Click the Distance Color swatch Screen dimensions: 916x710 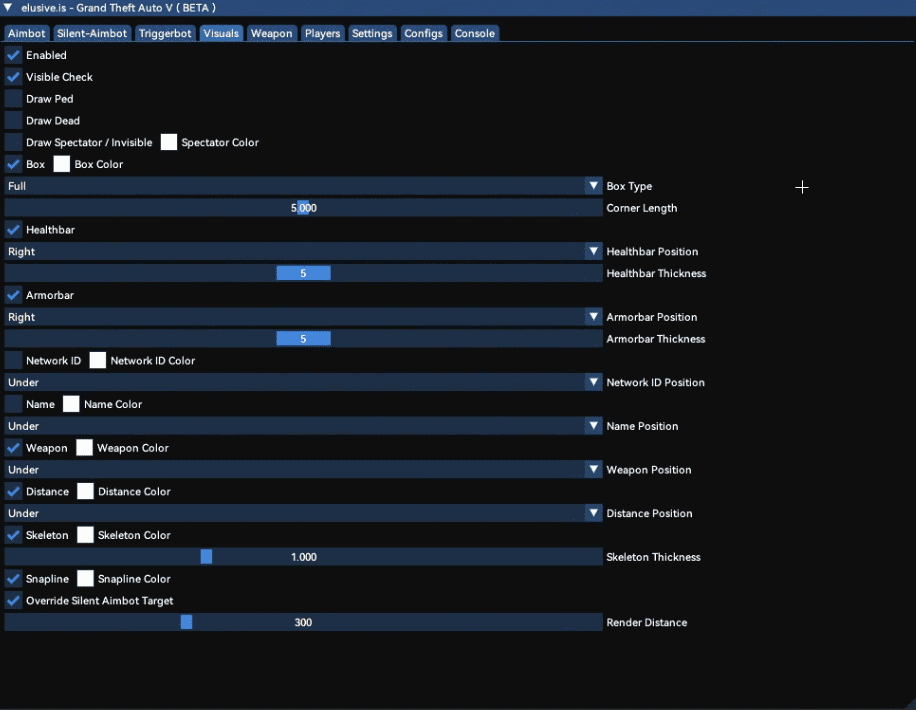[85, 491]
